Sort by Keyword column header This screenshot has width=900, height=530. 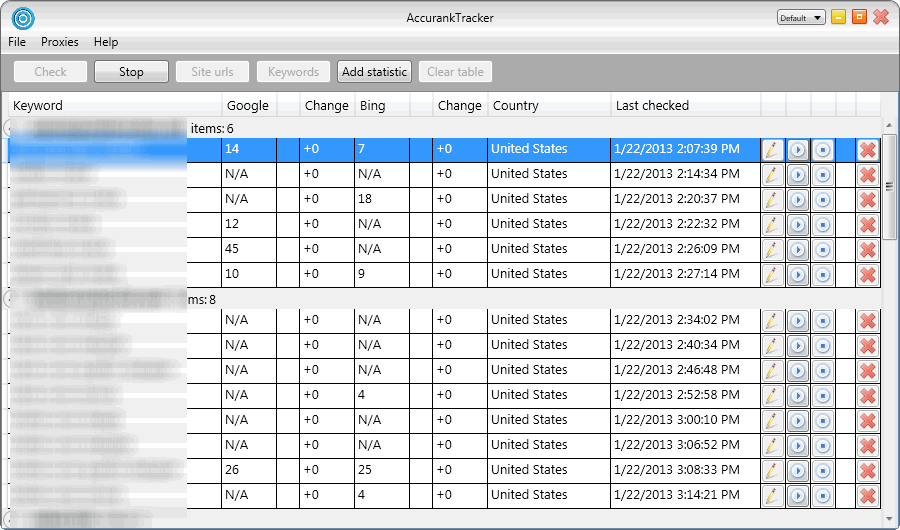tap(115, 106)
